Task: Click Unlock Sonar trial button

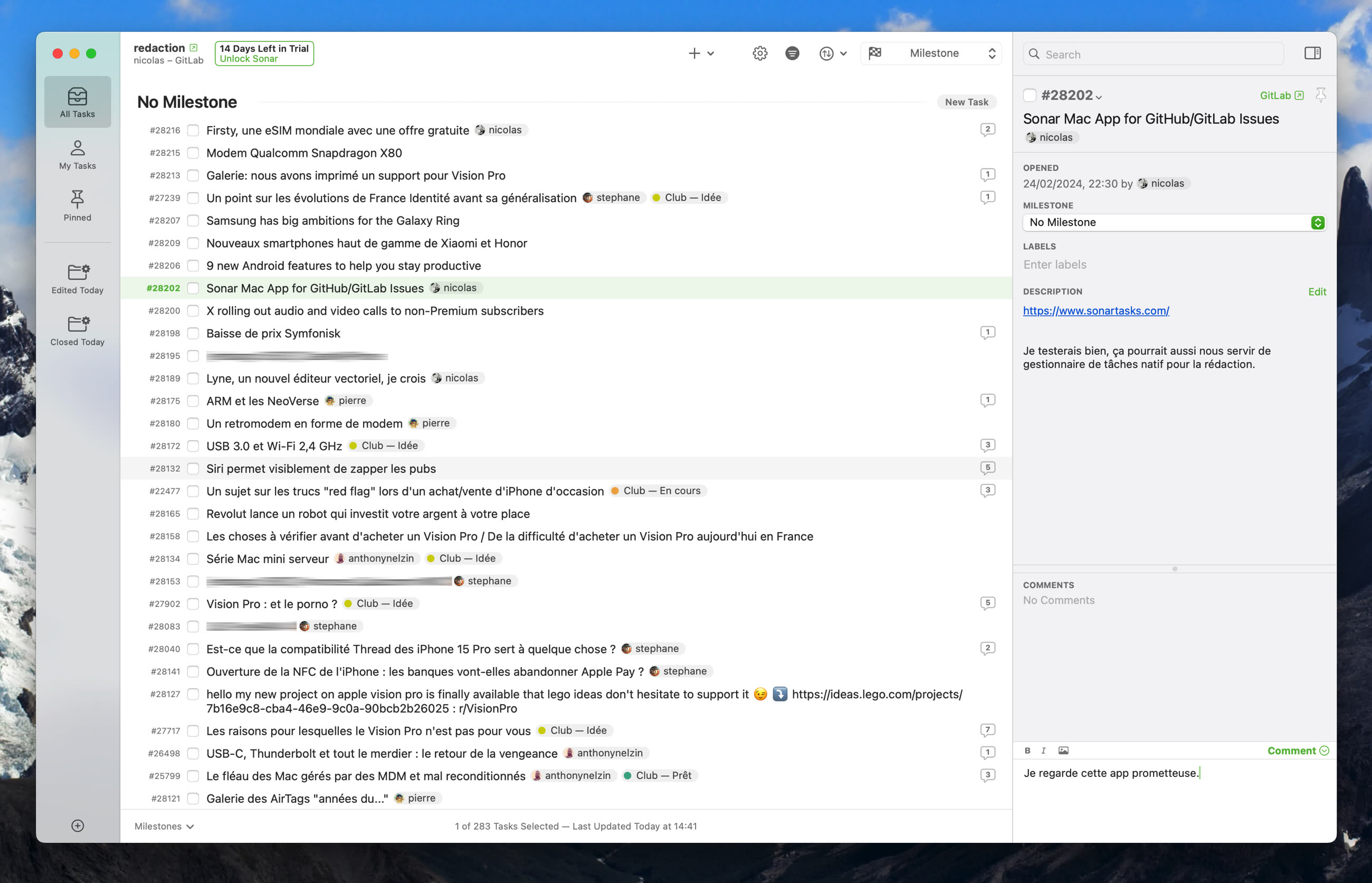Action: pyautogui.click(x=264, y=53)
